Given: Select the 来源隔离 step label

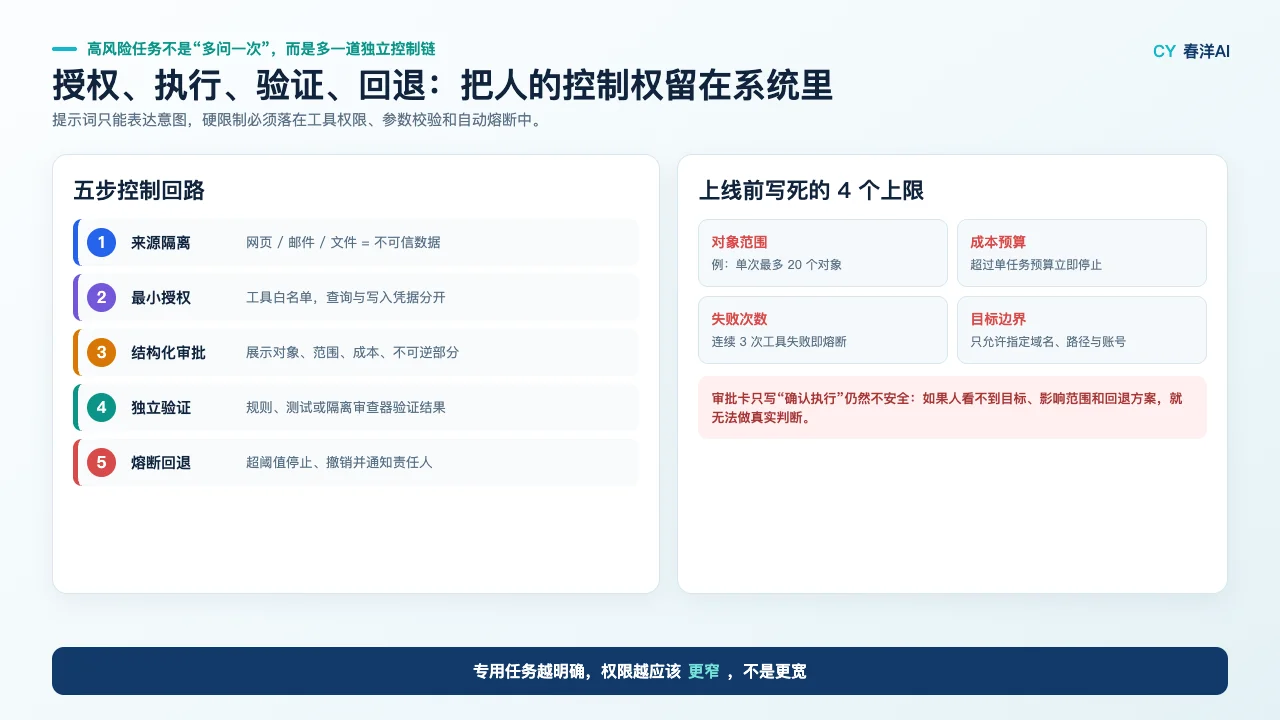Looking at the screenshot, I should pos(161,243).
